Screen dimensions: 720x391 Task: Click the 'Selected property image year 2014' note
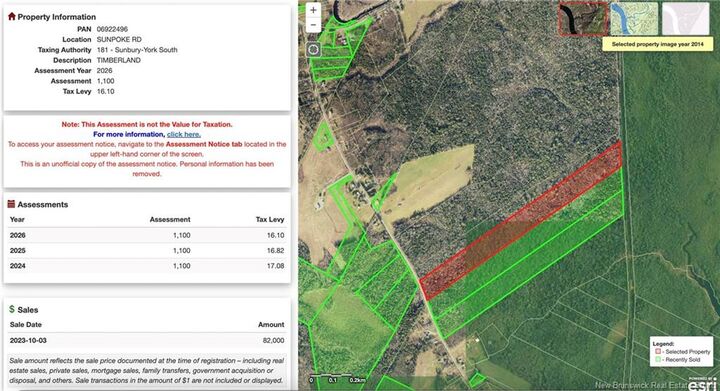(658, 44)
